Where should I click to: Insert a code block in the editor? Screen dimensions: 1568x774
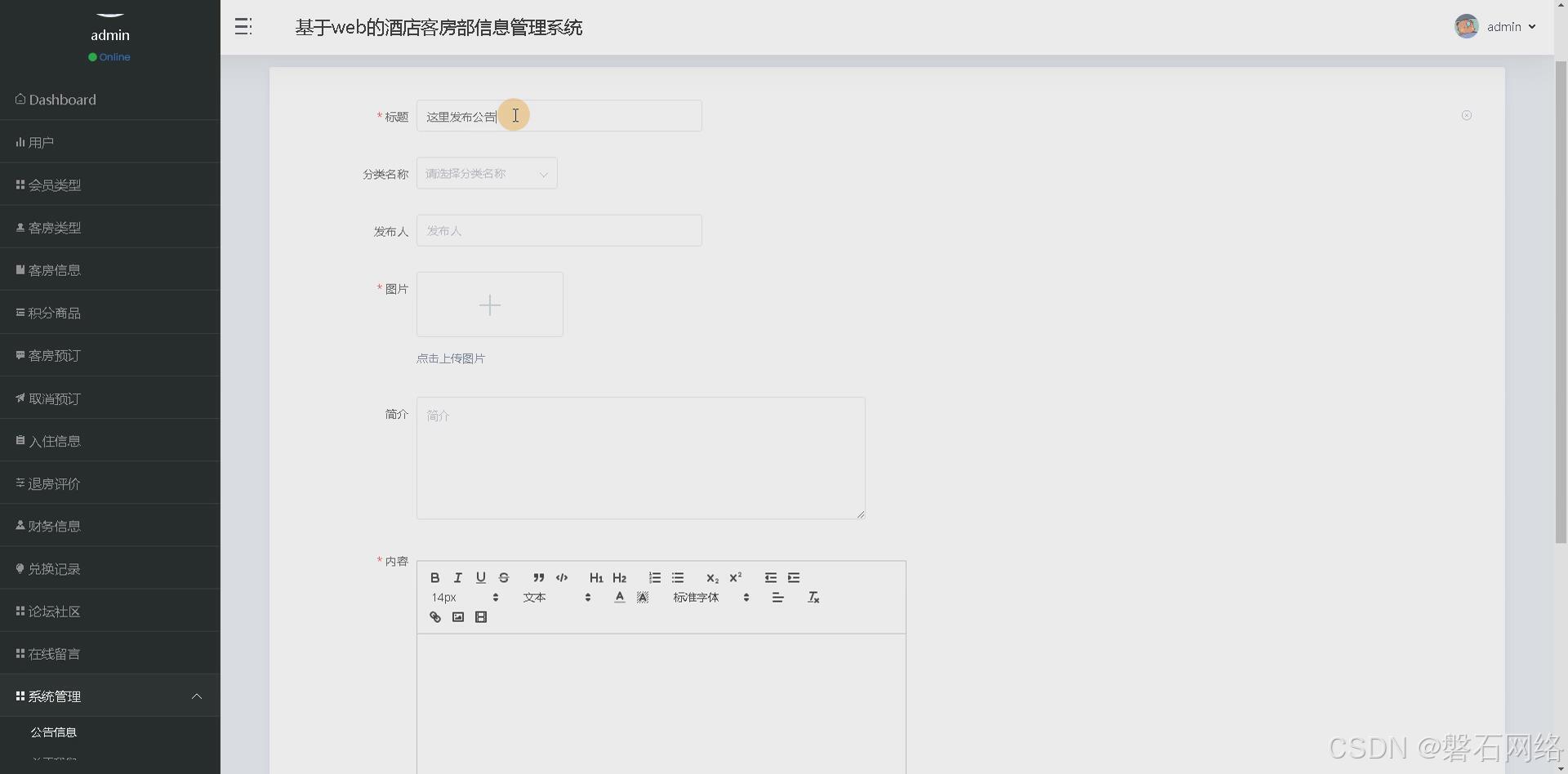(562, 578)
